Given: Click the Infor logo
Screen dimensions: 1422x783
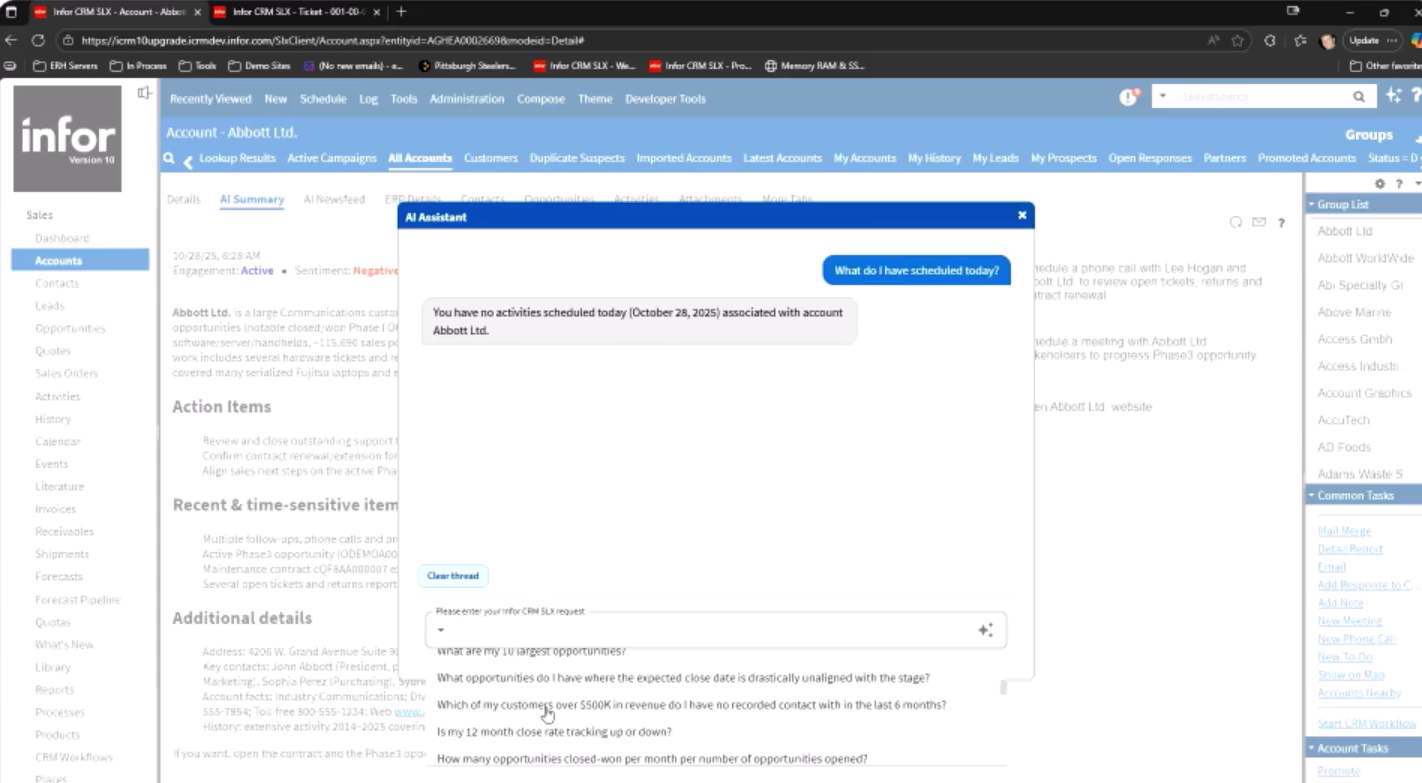Looking at the screenshot, I should click(x=68, y=139).
